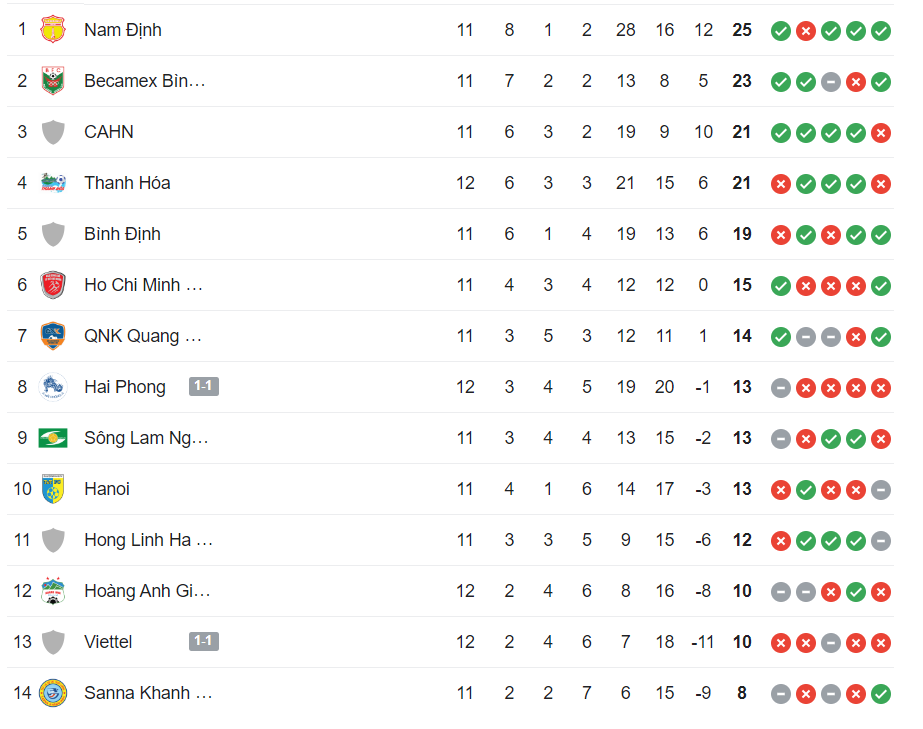Screen dimensions: 923x729
Task: Open the CAHN team name link
Action: click(109, 132)
